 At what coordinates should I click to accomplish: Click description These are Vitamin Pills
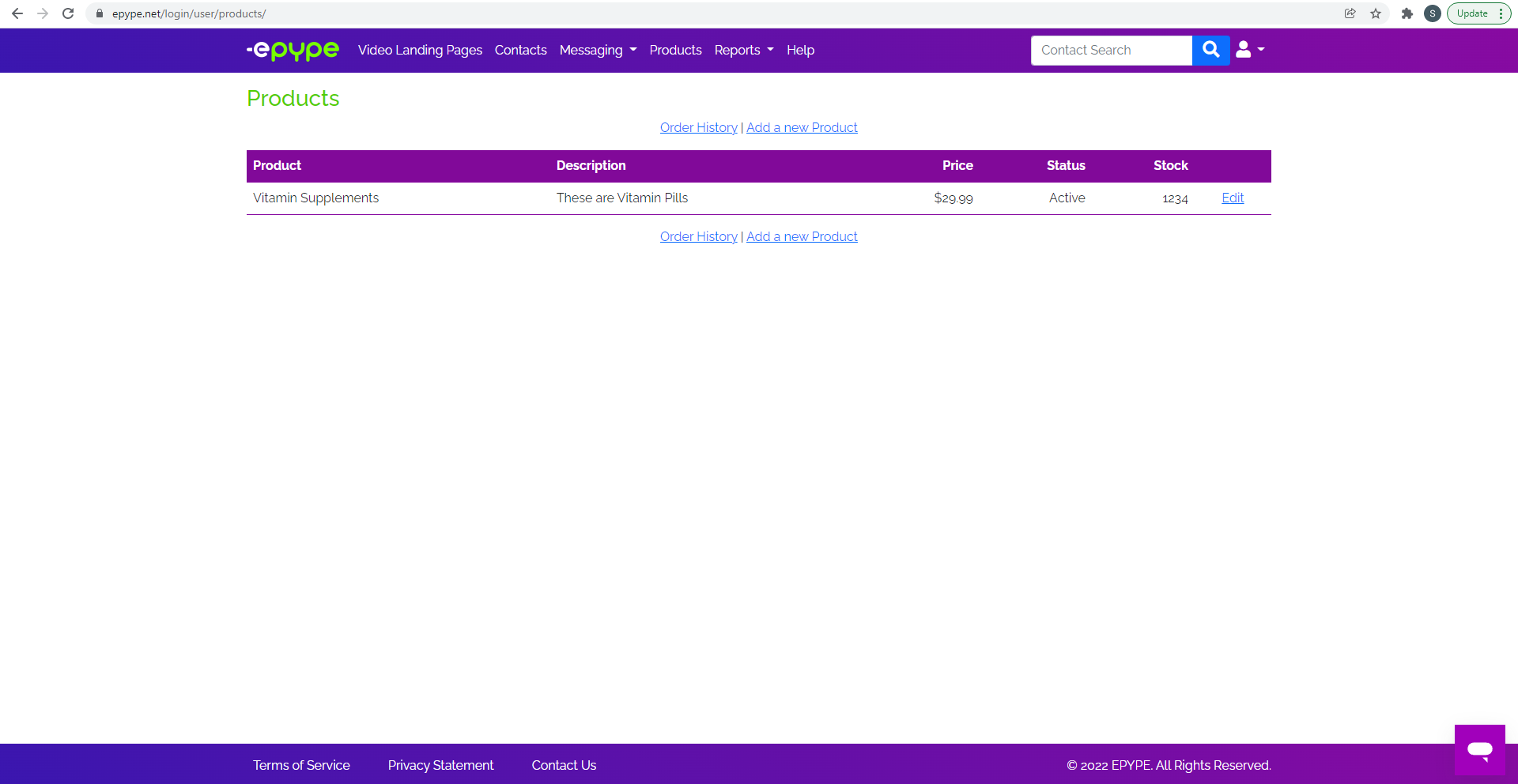(x=622, y=198)
